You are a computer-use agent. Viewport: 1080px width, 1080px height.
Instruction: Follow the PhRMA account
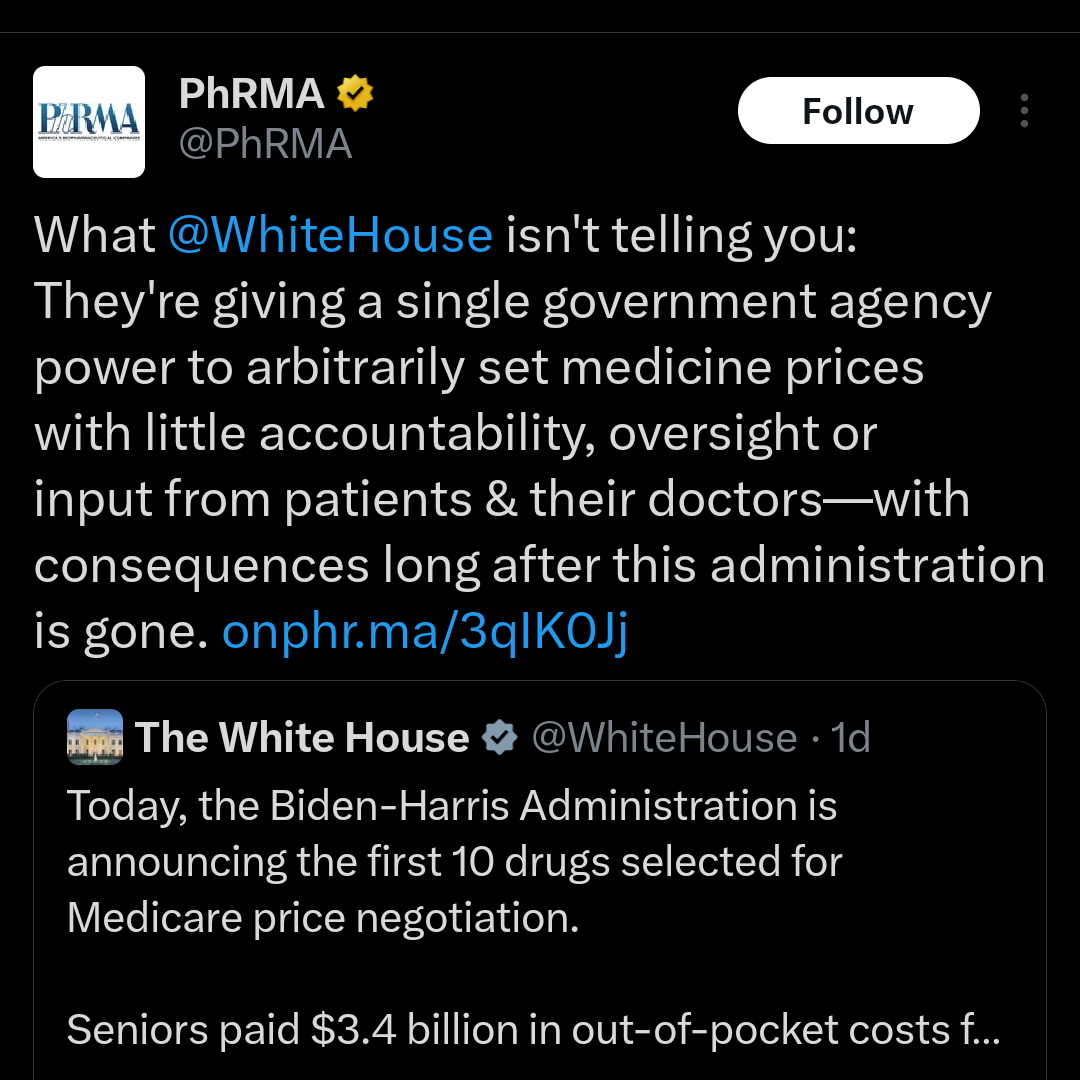tap(858, 111)
